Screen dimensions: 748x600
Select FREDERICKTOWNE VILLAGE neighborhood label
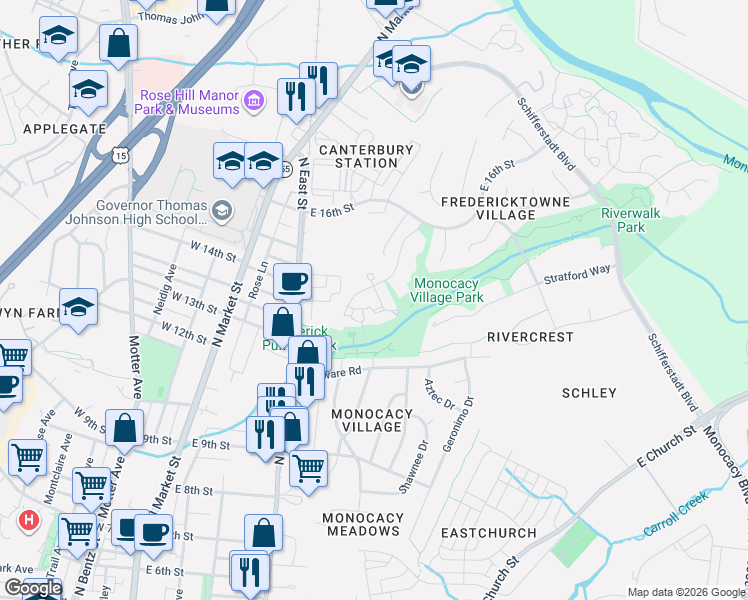coord(506,208)
